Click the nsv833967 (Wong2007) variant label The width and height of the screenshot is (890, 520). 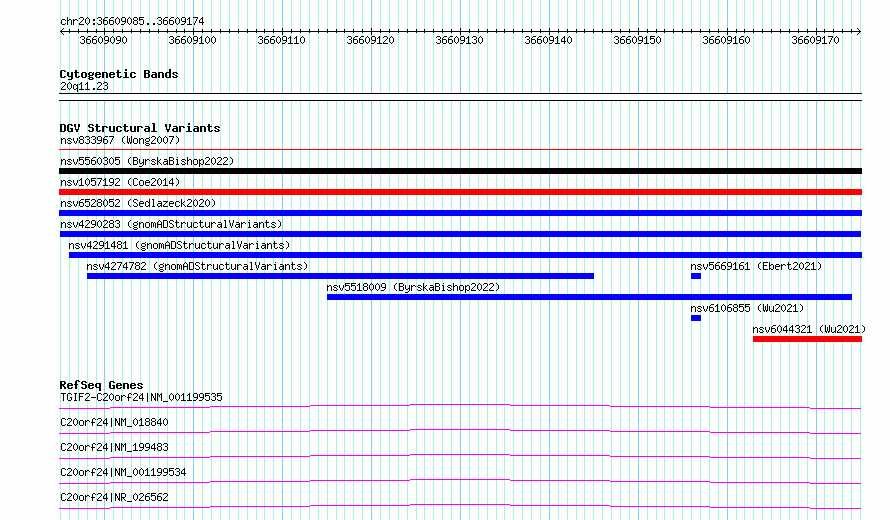[x=120, y=140]
